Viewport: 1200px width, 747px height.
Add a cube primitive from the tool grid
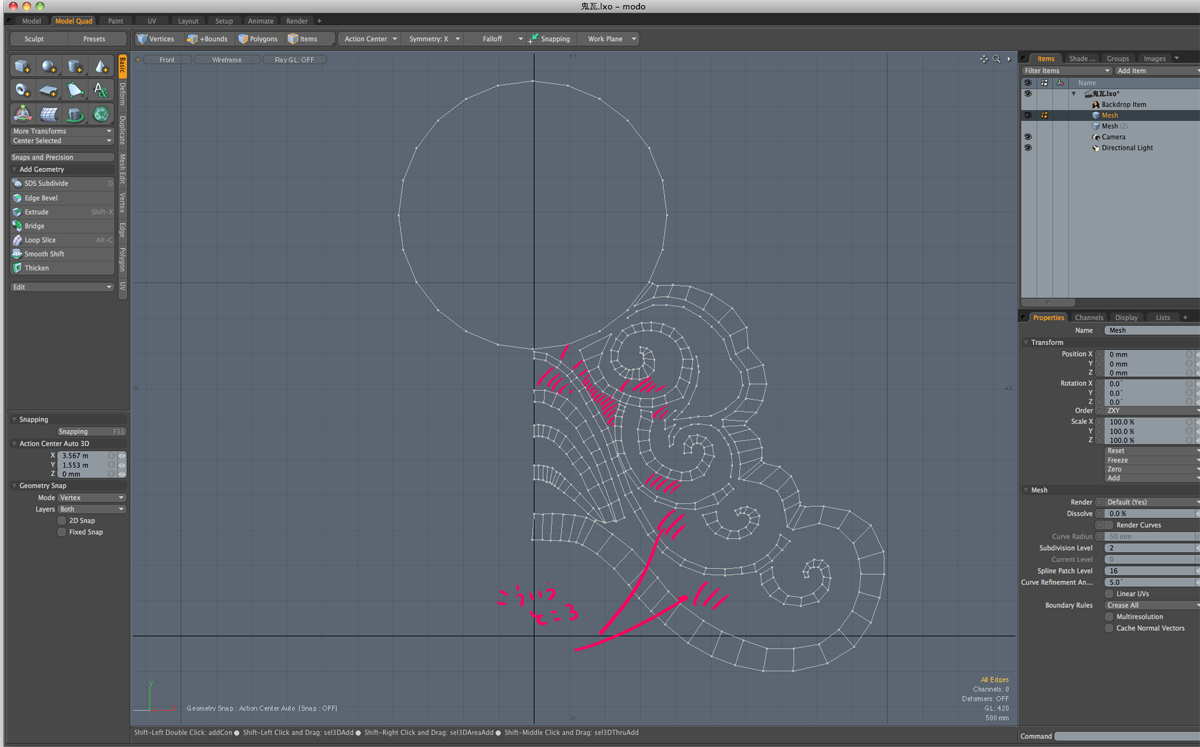(x=22, y=67)
